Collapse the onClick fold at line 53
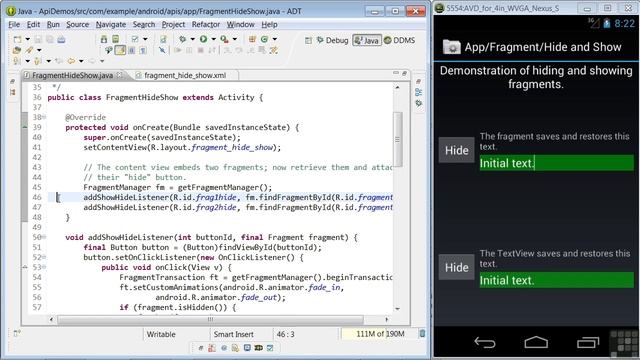640x360 pixels. (x=44, y=267)
